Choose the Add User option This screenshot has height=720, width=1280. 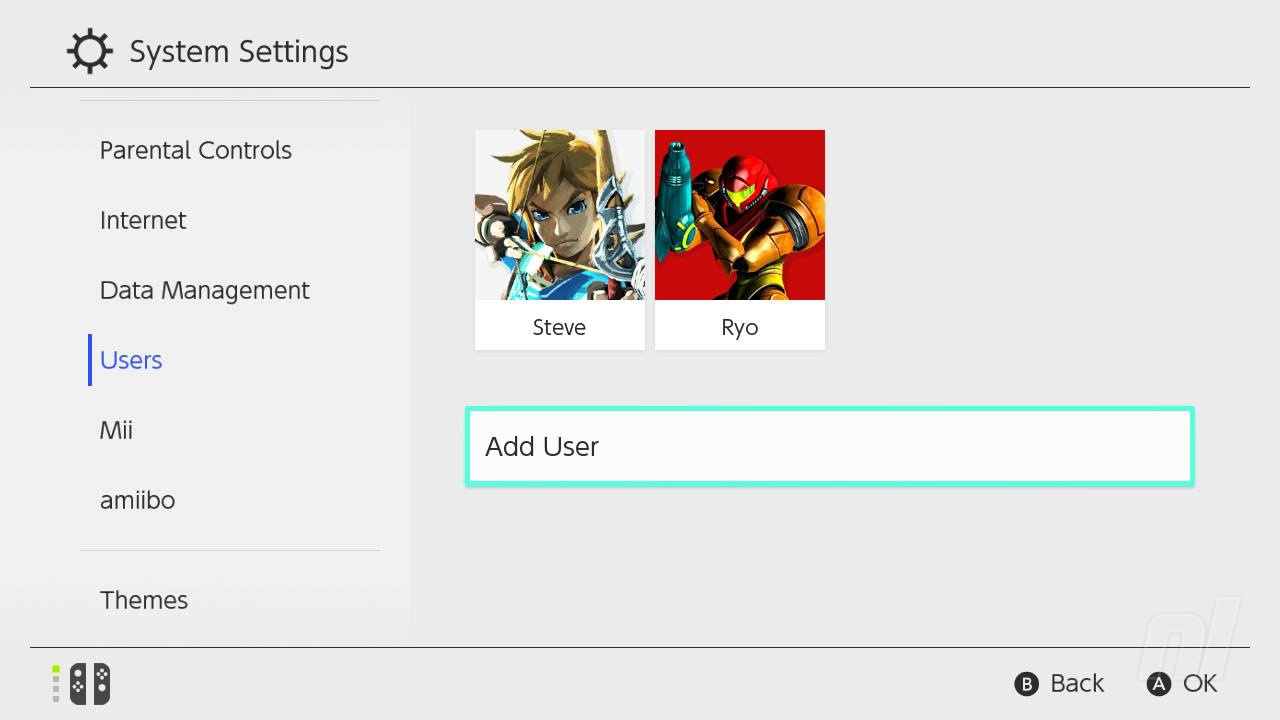(830, 446)
